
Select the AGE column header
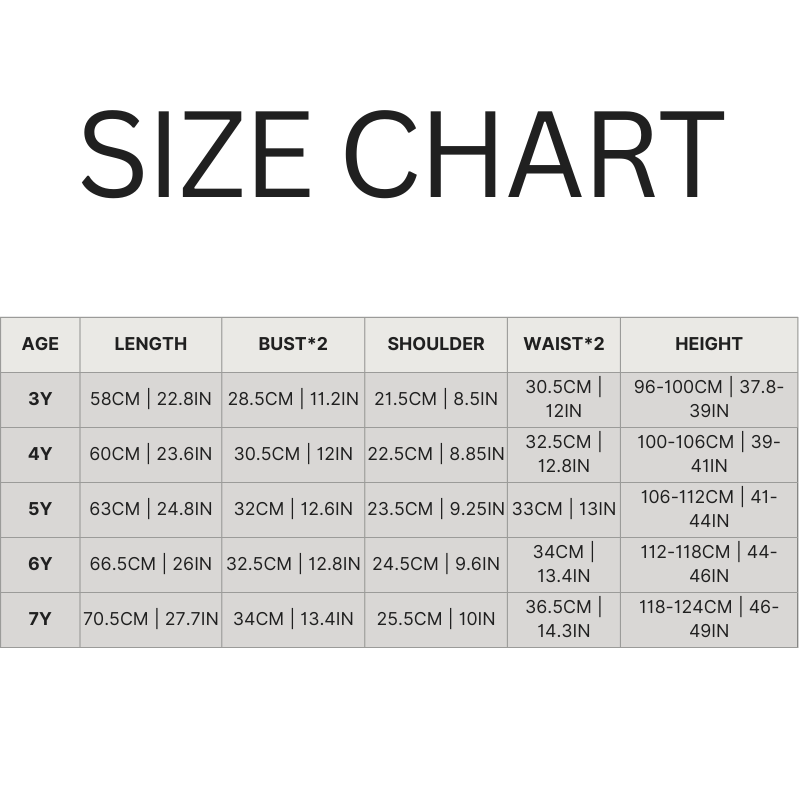pos(40,344)
